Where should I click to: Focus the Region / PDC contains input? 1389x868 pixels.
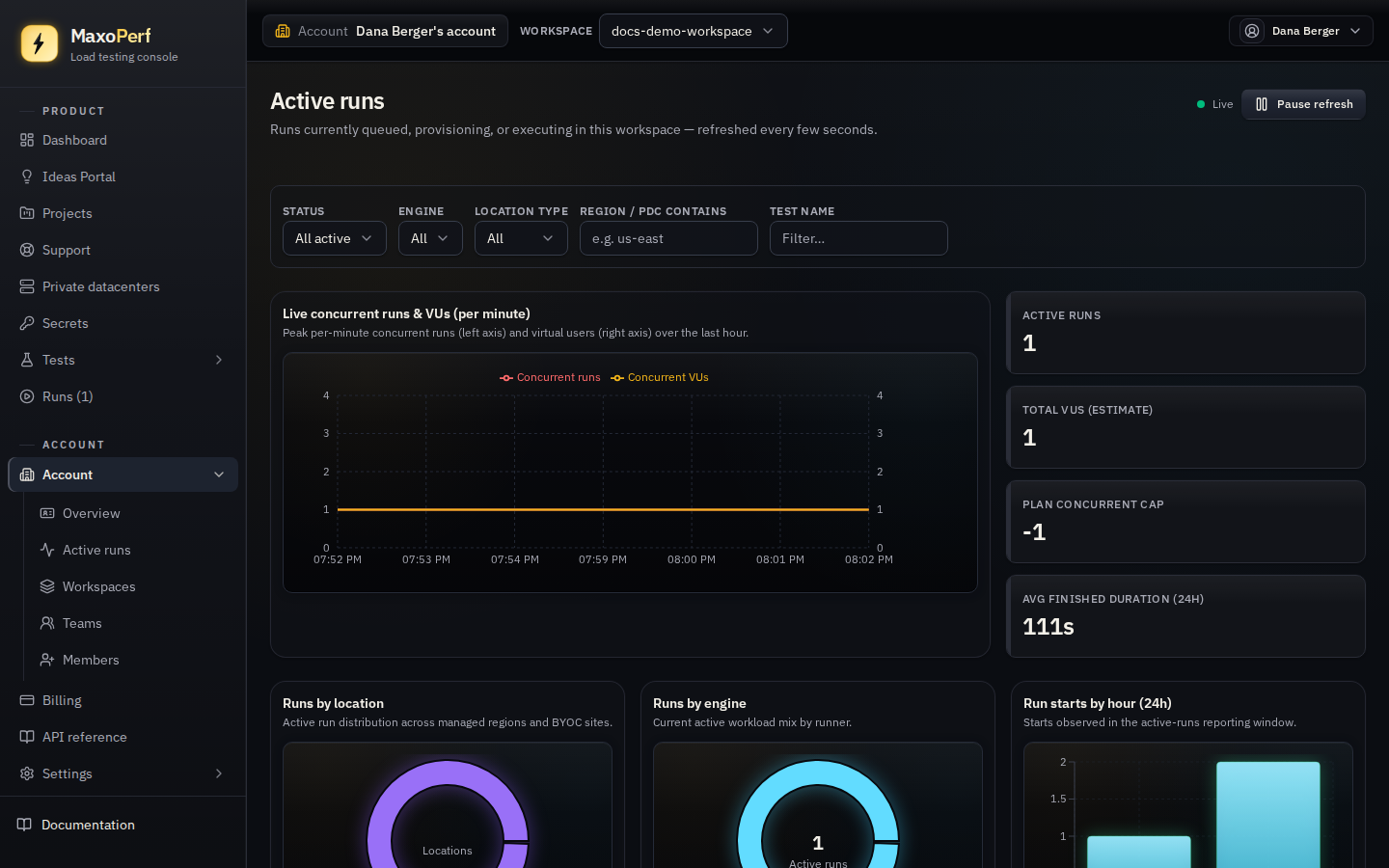tap(668, 238)
